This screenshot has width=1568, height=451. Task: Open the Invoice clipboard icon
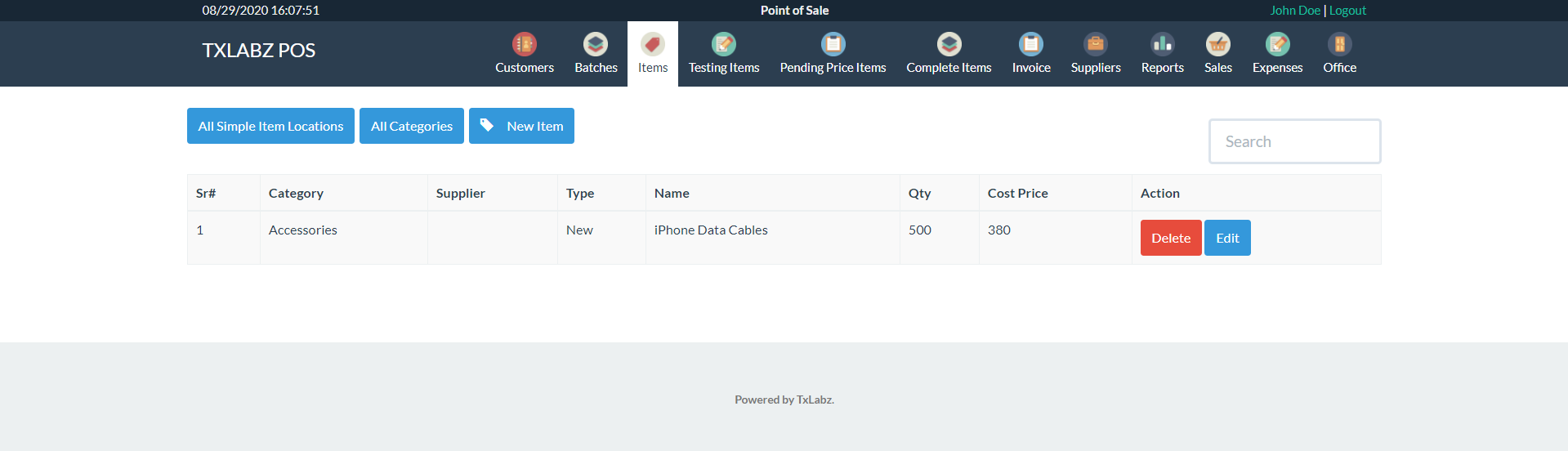pos(1031,43)
